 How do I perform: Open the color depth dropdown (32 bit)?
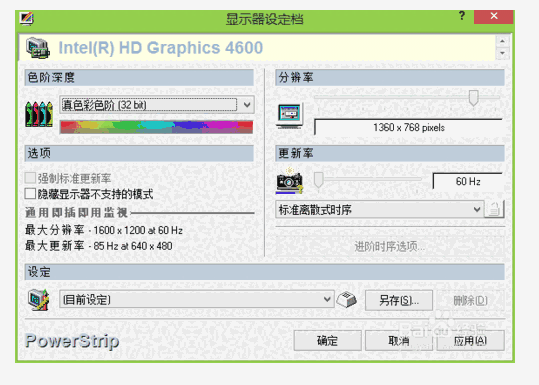157,104
